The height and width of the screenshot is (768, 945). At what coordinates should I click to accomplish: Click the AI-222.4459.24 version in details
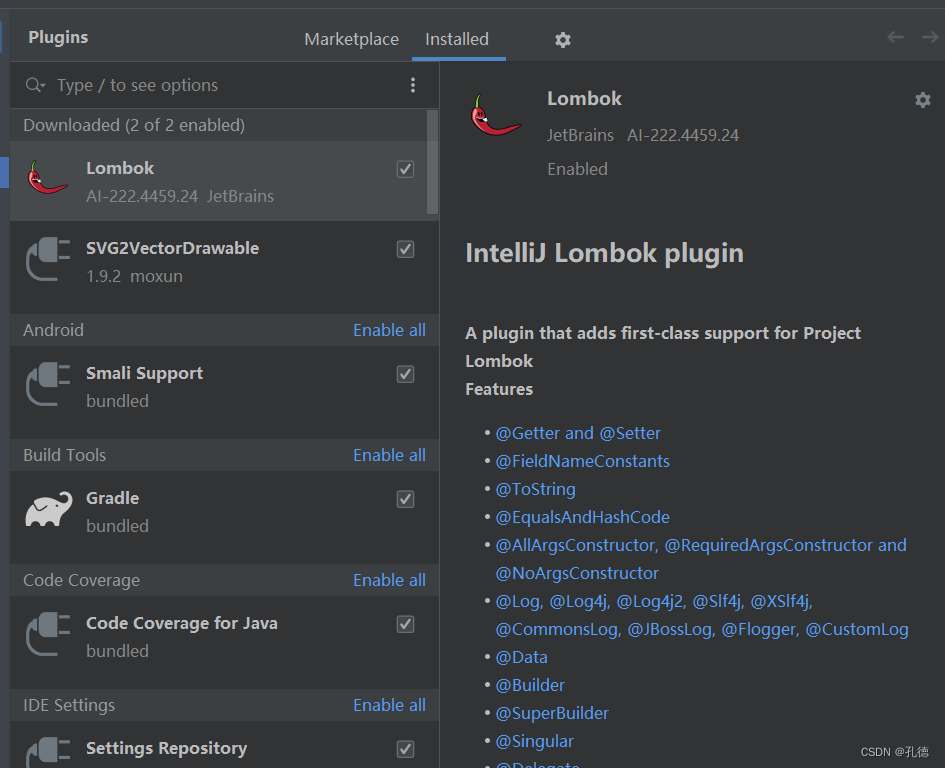point(683,135)
